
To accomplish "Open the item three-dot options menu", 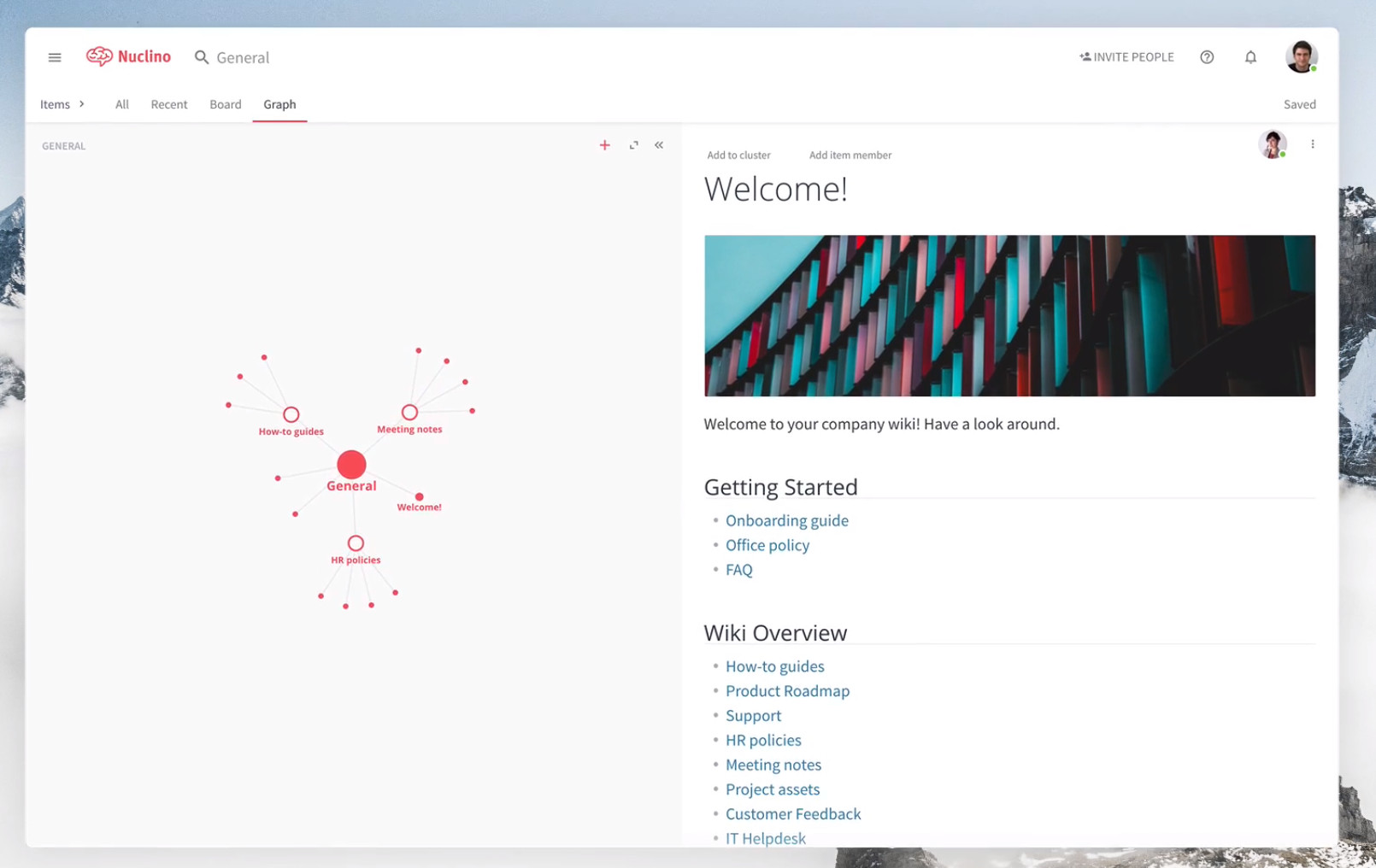I will (x=1313, y=144).
